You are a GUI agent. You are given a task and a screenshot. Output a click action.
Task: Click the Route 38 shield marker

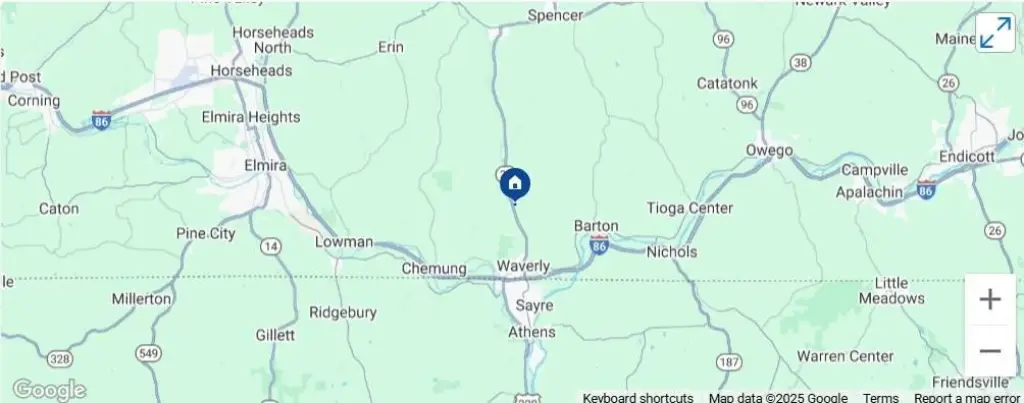click(x=800, y=63)
